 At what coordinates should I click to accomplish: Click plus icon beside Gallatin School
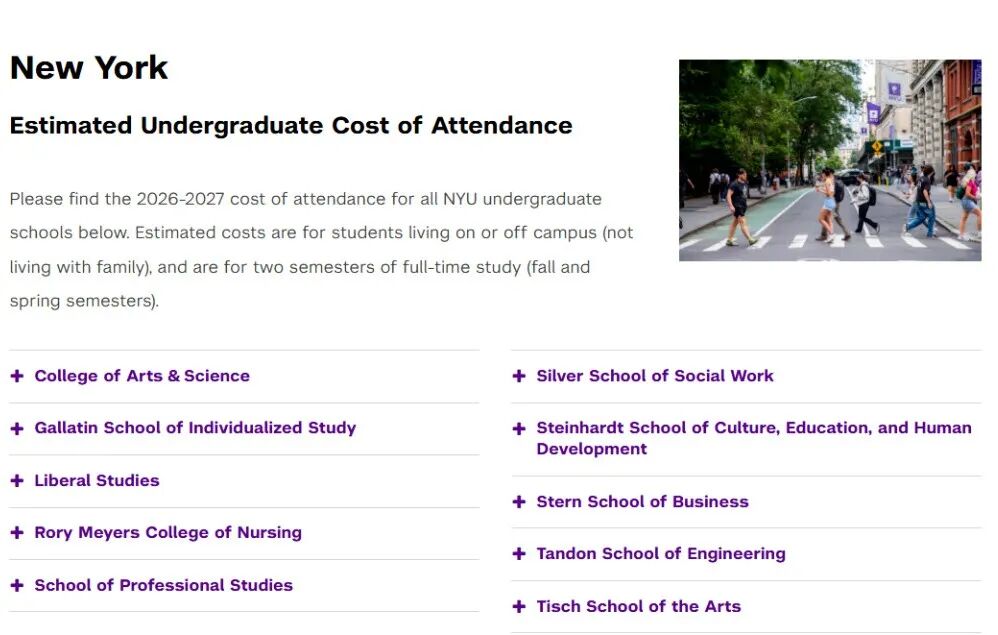(17, 428)
